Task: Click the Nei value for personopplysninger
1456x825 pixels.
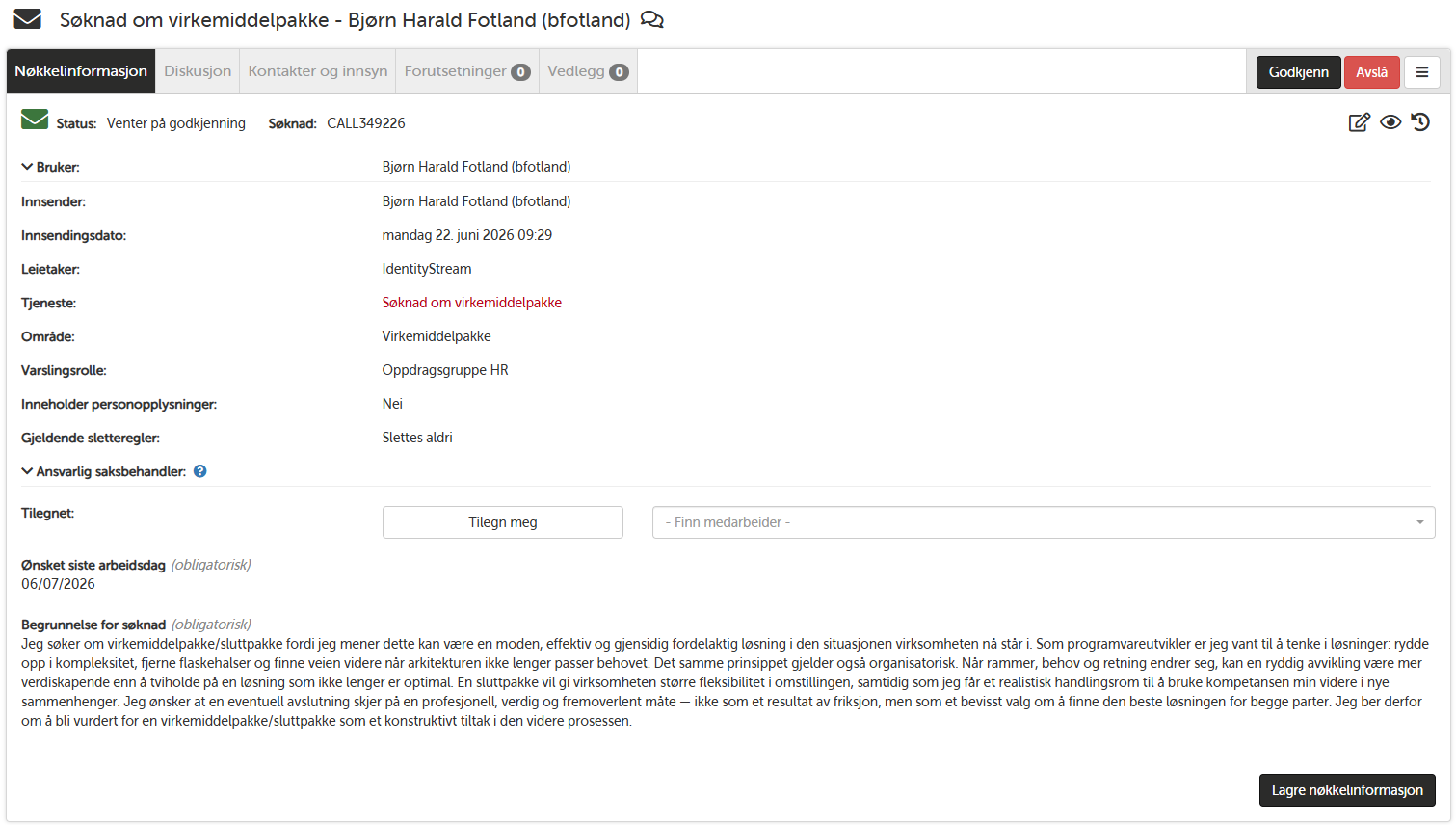Action: coord(392,404)
